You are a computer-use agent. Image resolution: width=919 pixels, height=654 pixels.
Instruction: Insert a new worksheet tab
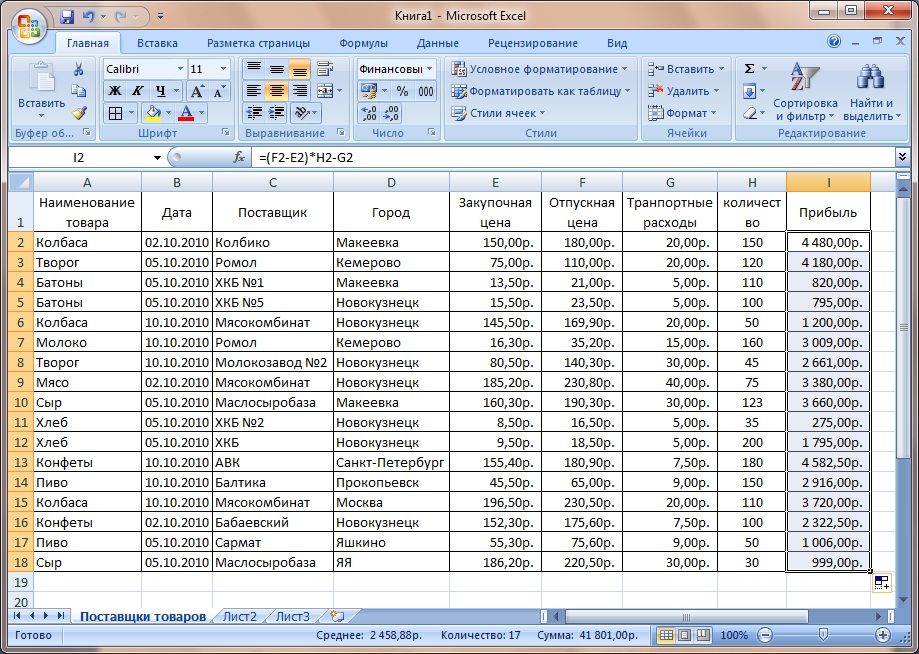[x=337, y=616]
